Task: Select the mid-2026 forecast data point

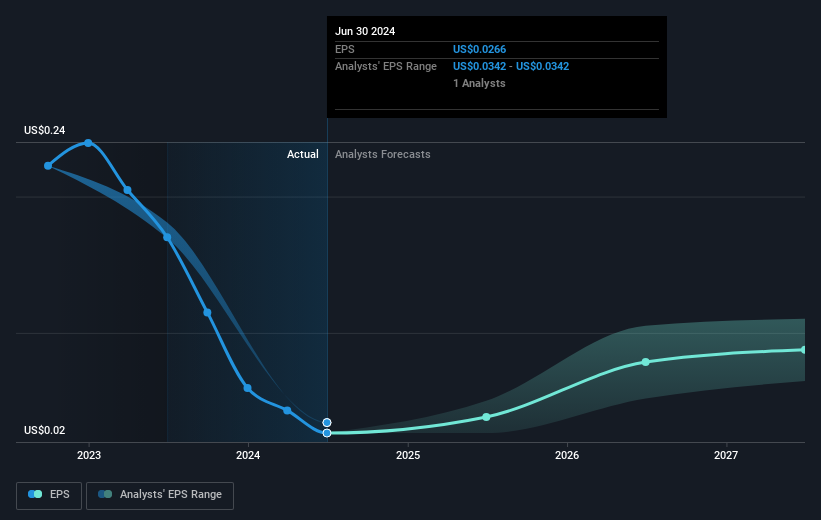Action: click(x=646, y=362)
